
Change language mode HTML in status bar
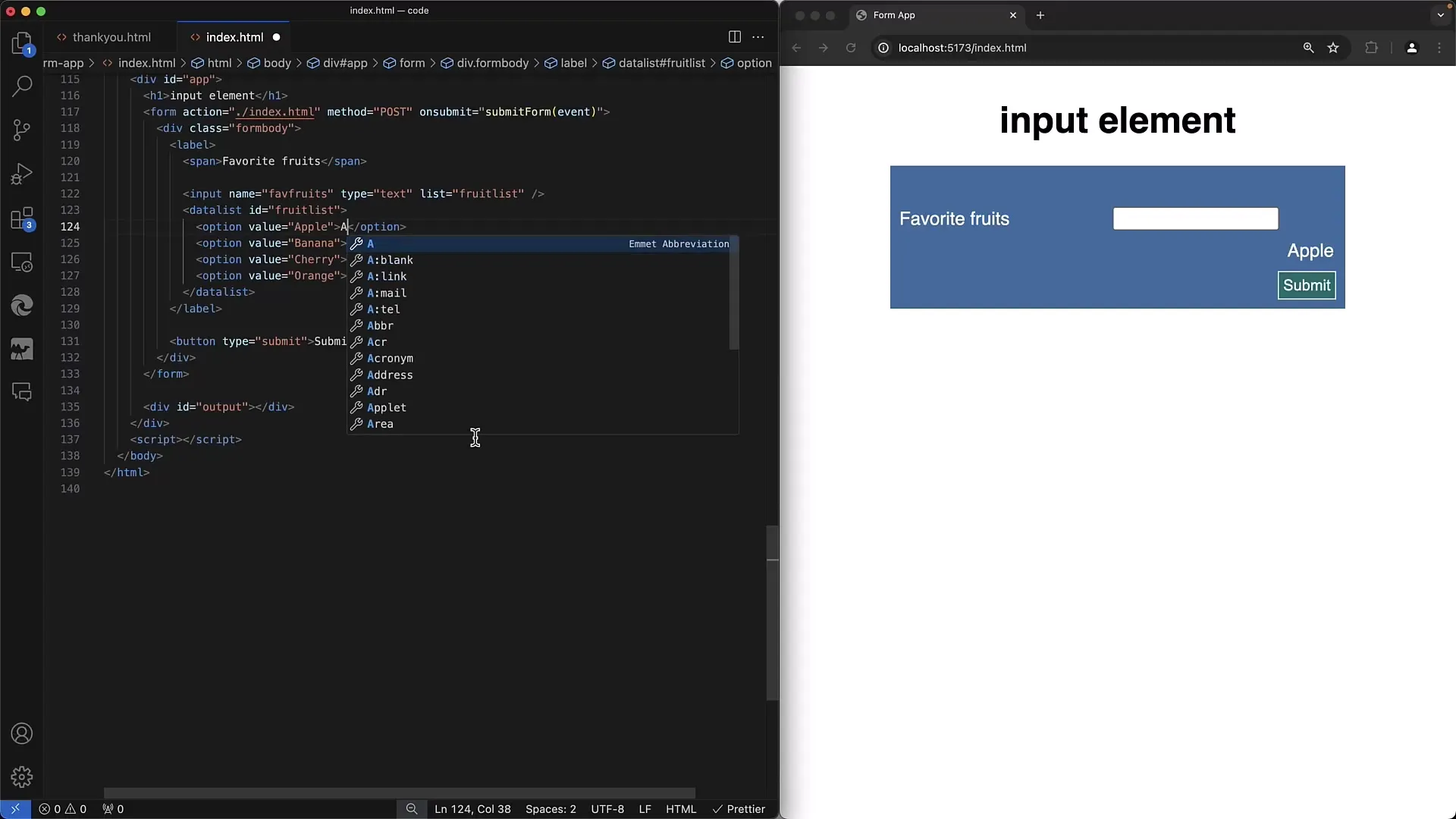click(x=681, y=809)
